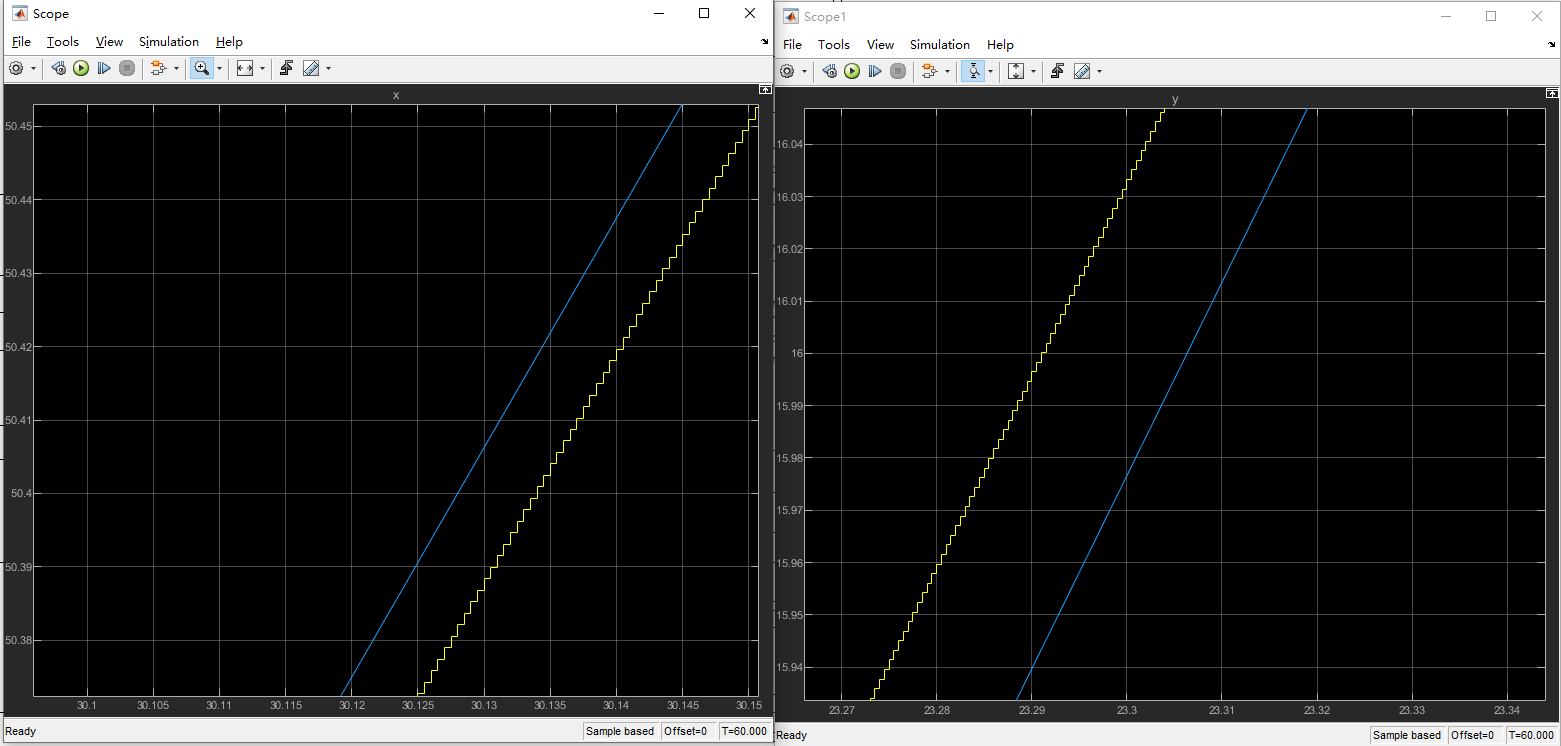This screenshot has height=746, width=1561.
Task: Click the grey stop button in Scope window
Action: [x=127, y=69]
